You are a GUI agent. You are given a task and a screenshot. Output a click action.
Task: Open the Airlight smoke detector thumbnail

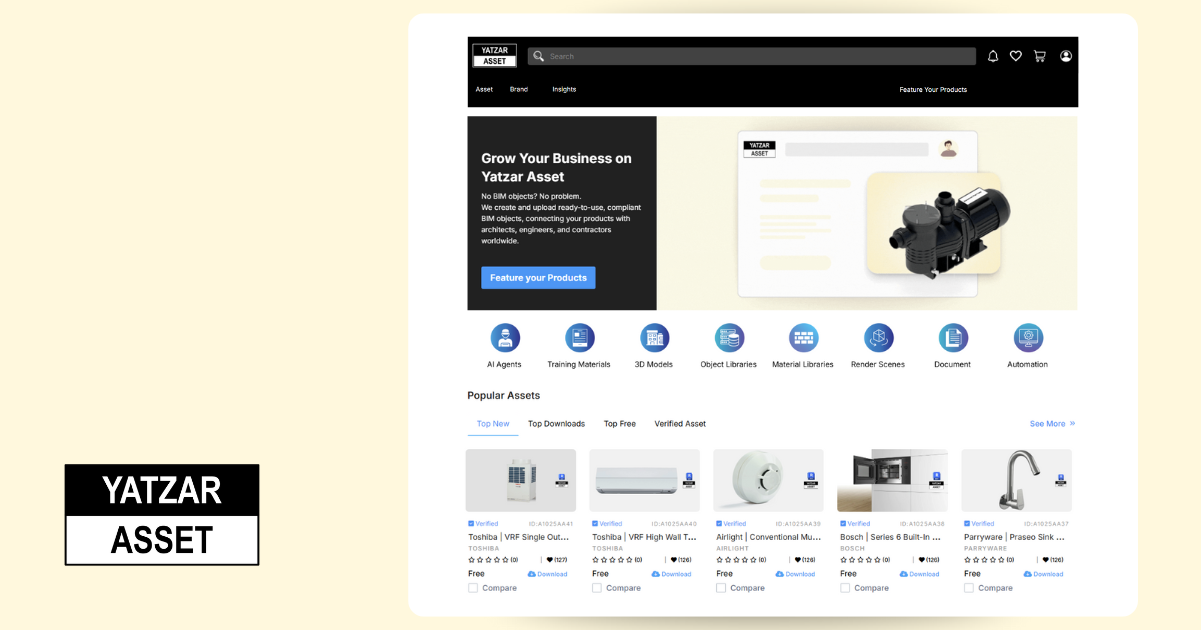pyautogui.click(x=769, y=480)
